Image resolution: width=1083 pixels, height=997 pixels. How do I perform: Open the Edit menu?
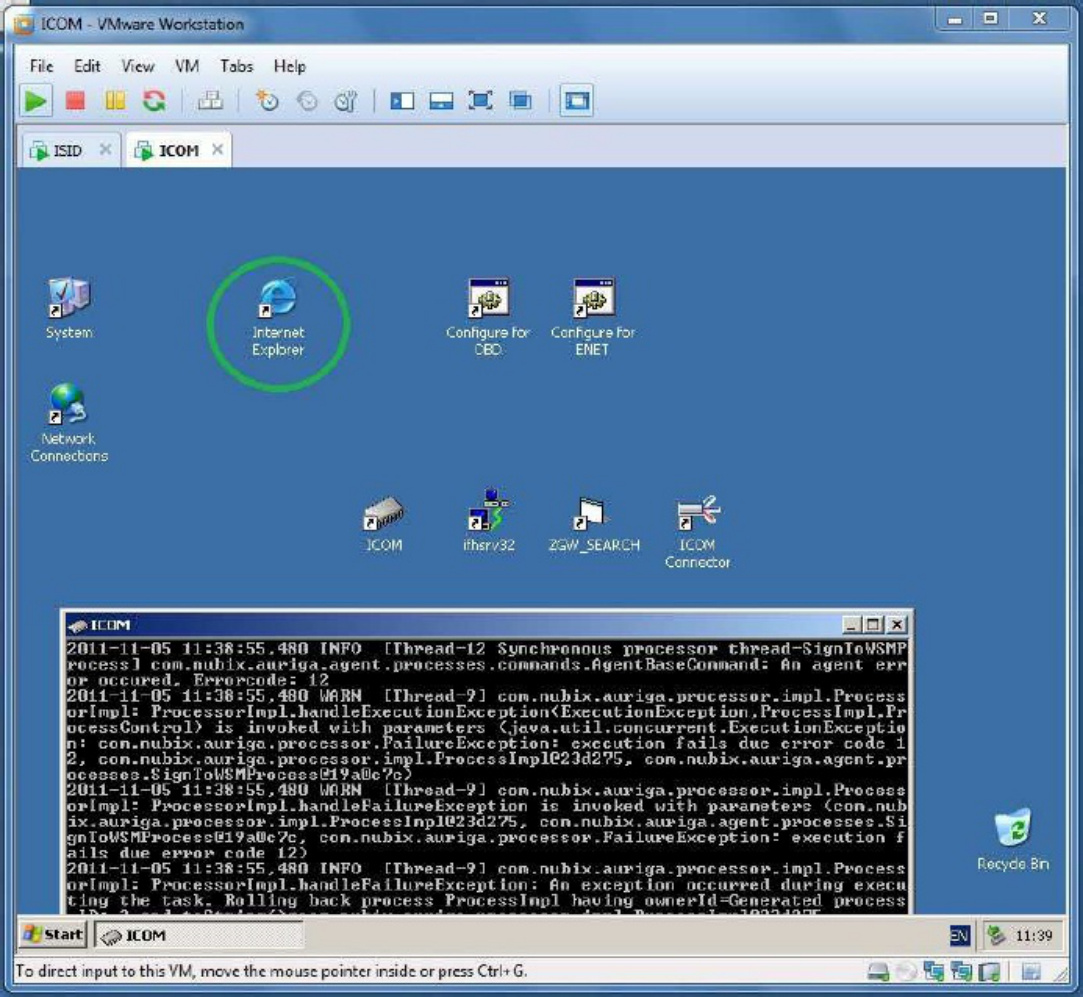87,66
